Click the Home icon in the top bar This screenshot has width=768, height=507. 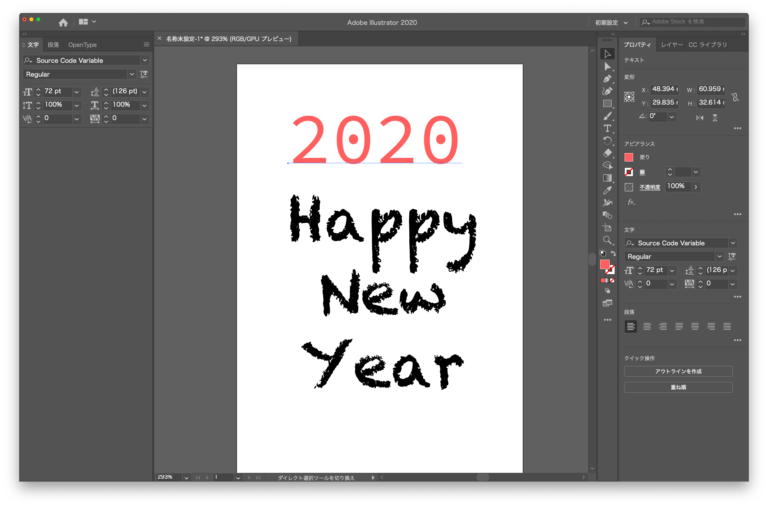pyautogui.click(x=63, y=21)
